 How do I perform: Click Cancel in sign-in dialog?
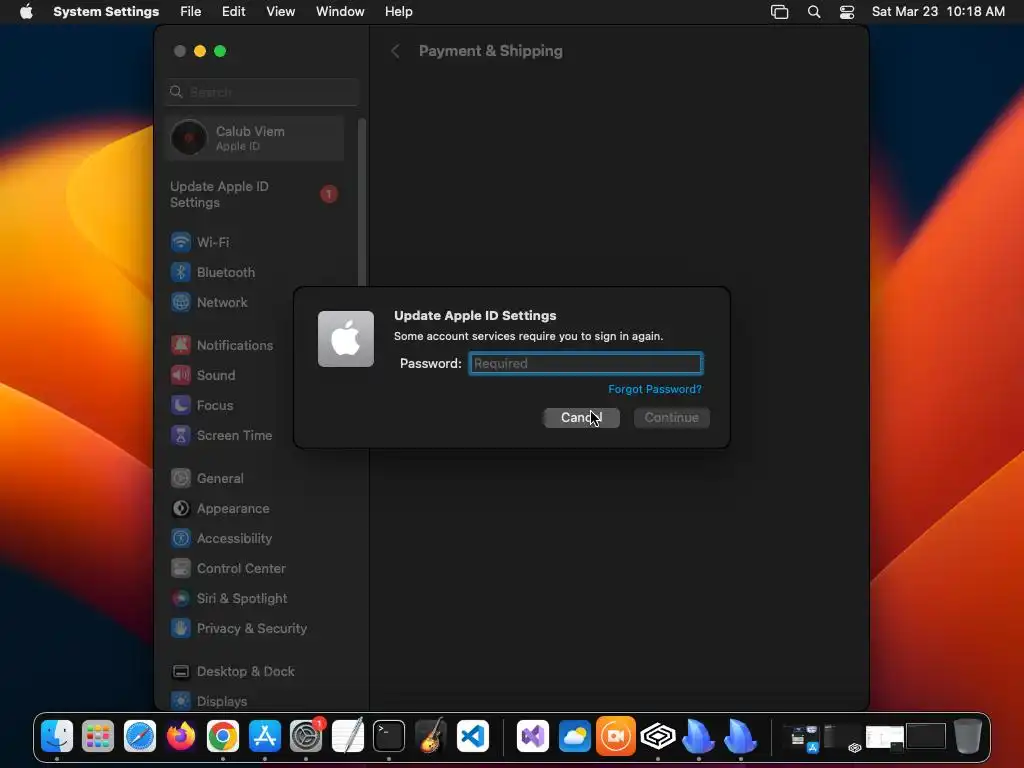point(581,417)
